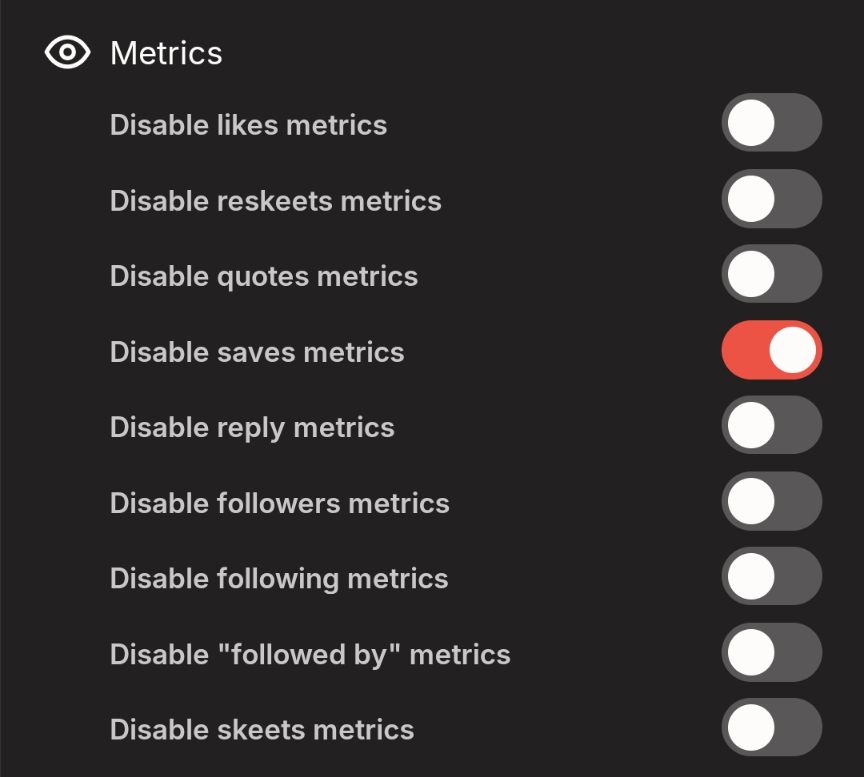Activate the skeets metrics toggle switch
The width and height of the screenshot is (864, 777).
(x=771, y=728)
